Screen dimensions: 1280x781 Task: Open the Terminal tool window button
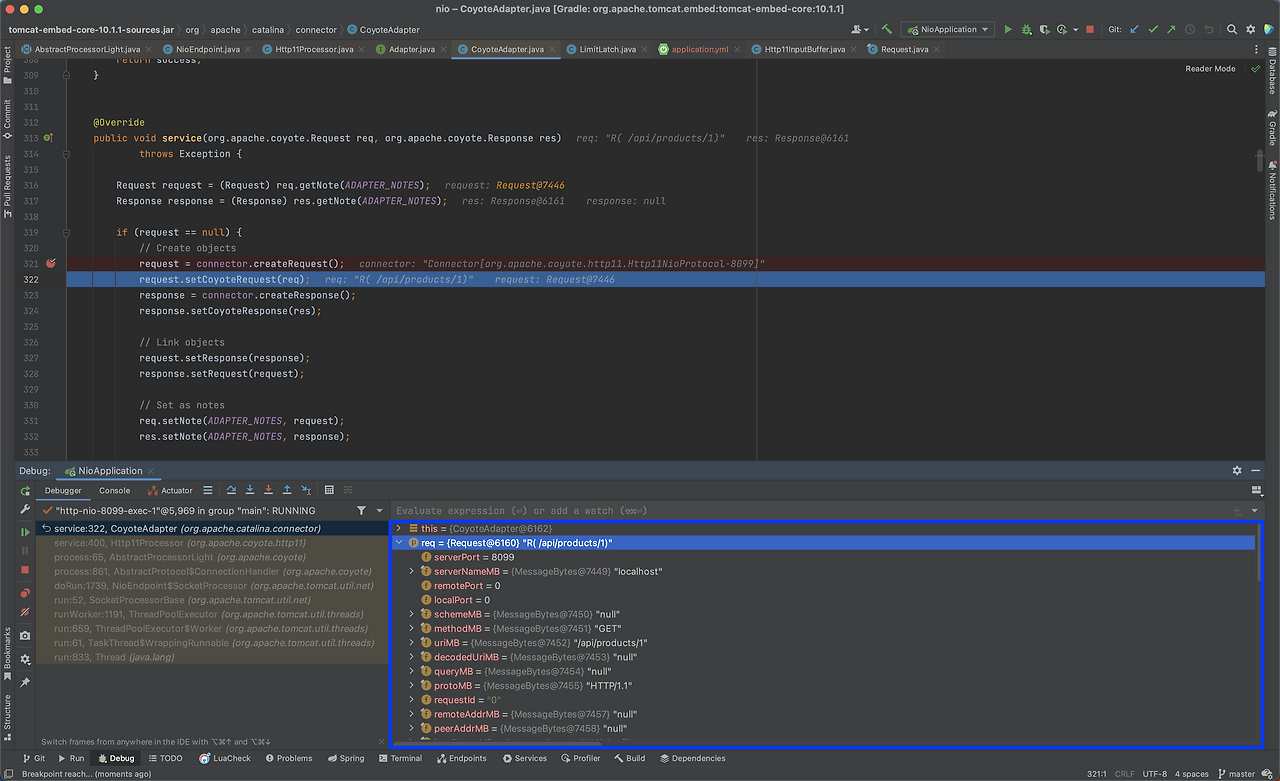point(399,758)
